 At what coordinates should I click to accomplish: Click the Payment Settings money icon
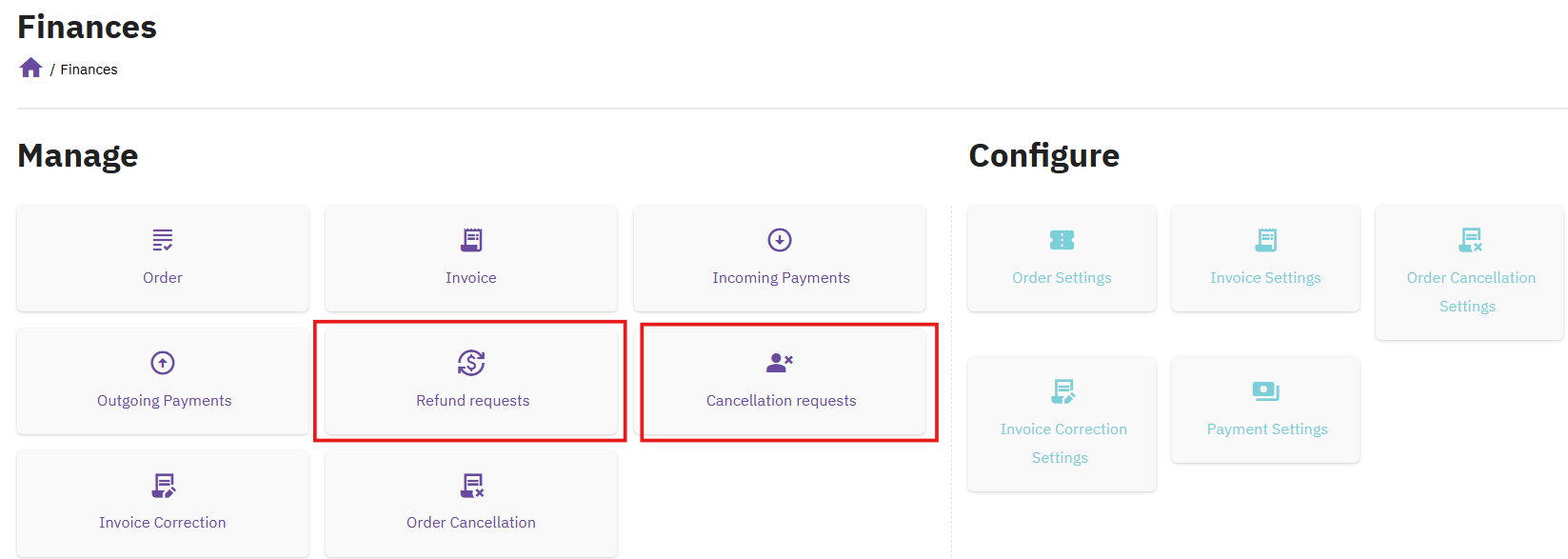pyautogui.click(x=1265, y=391)
